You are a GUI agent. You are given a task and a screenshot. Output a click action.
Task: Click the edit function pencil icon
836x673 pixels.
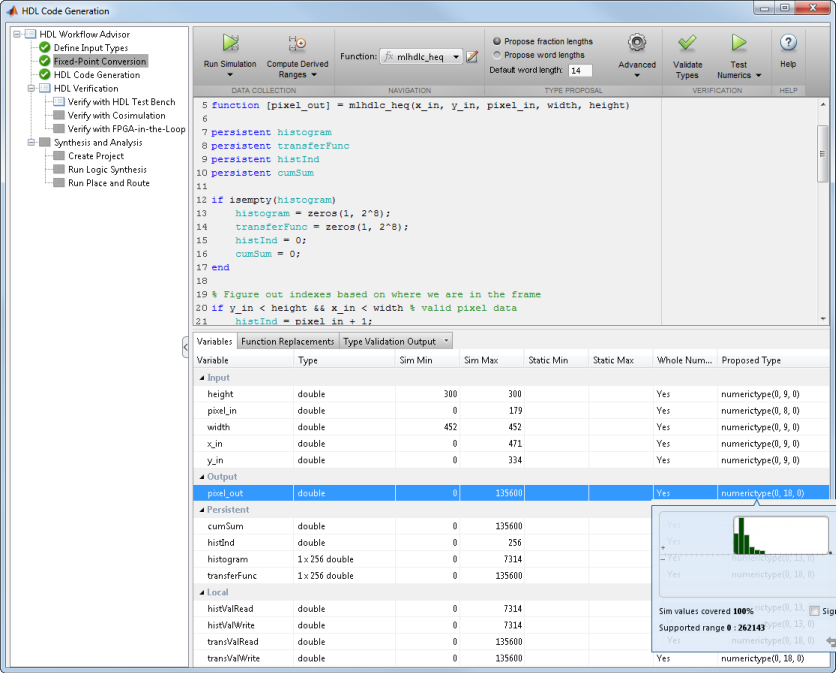tap(472, 57)
